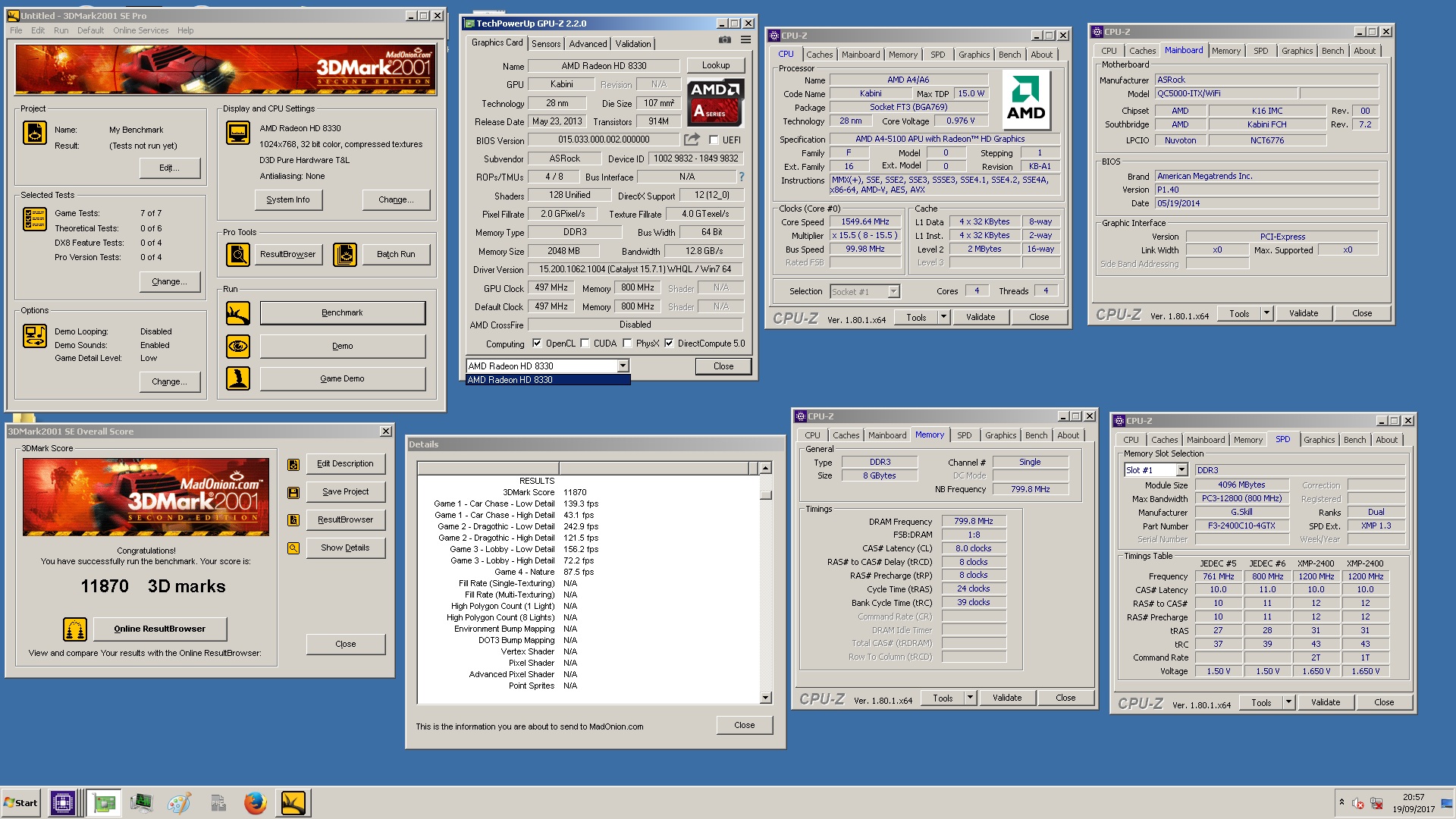Click the GPU-Z screenshot camera icon
Screen dimensions: 1456x819
[725, 40]
